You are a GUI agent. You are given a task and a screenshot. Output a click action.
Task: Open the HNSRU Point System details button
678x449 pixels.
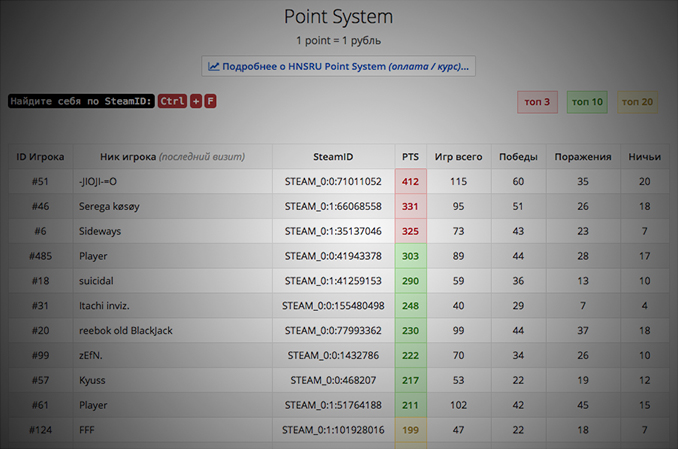pyautogui.click(x=339, y=67)
